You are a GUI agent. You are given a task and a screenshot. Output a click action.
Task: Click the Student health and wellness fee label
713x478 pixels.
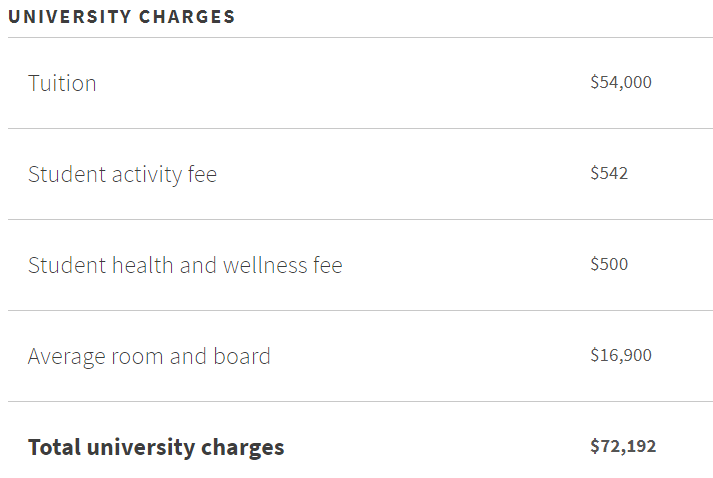(185, 265)
